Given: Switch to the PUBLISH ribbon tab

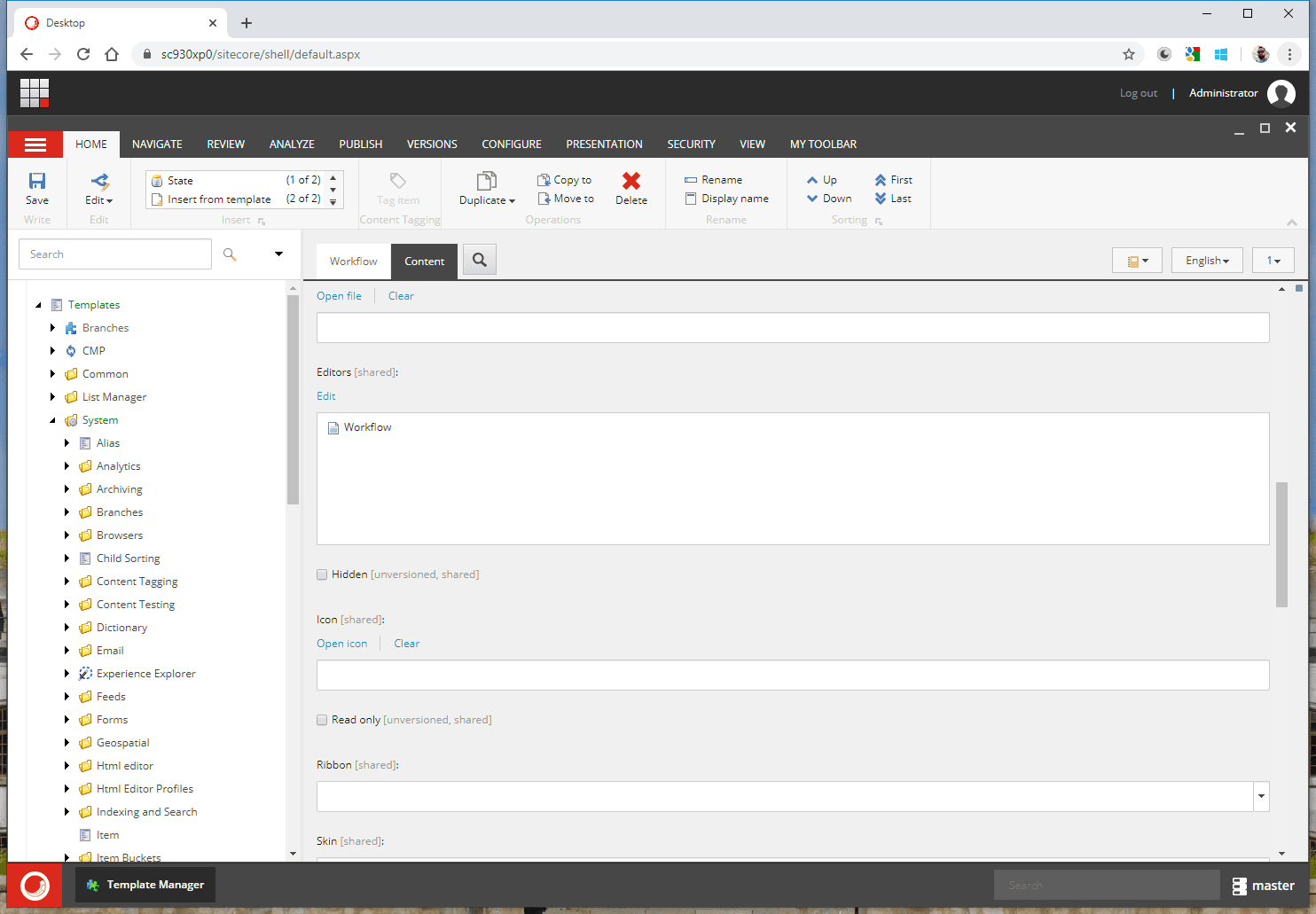Looking at the screenshot, I should click(x=360, y=145).
